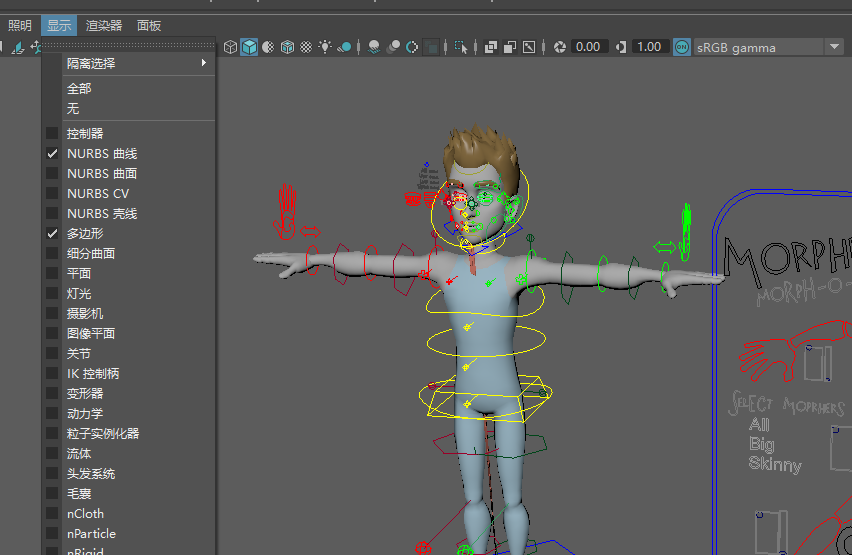Click the smooth shade all icon
This screenshot has height=555, width=852.
point(249,47)
